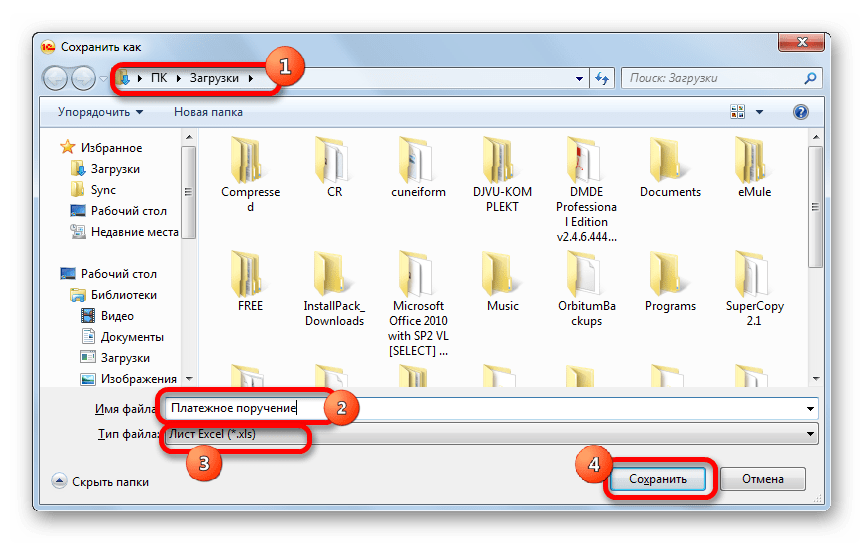Click the navigation pane scroll down arrow
The image size is (864, 544).
pos(189,379)
